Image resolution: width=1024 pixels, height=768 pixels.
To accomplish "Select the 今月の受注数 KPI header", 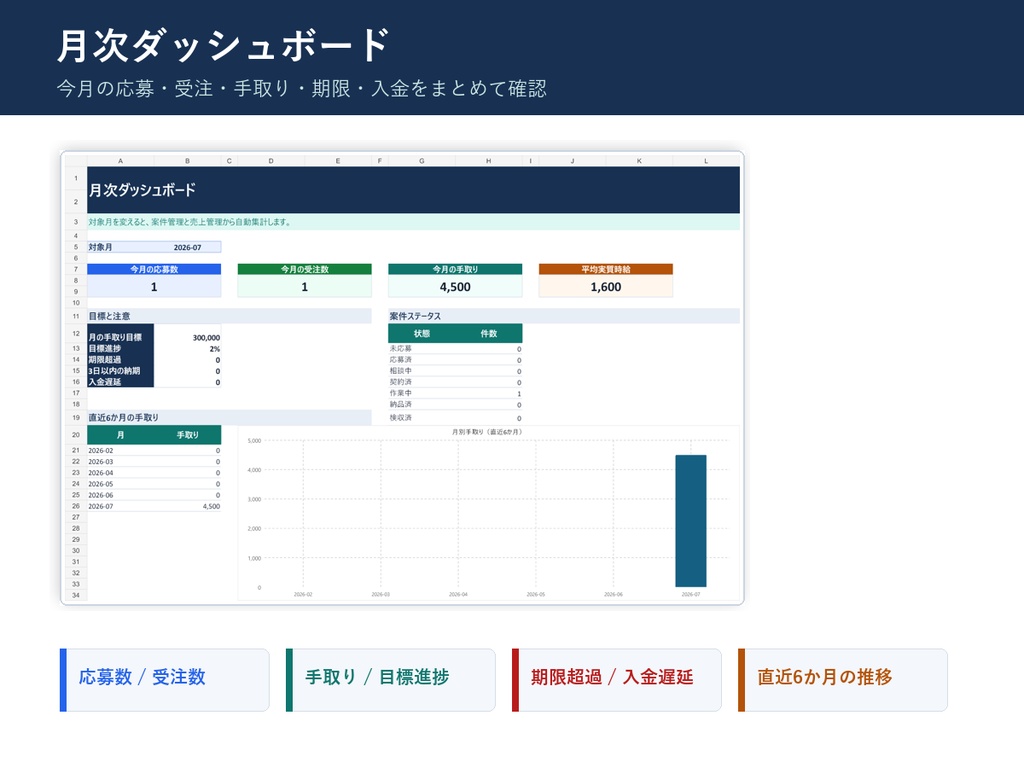I will [304, 269].
